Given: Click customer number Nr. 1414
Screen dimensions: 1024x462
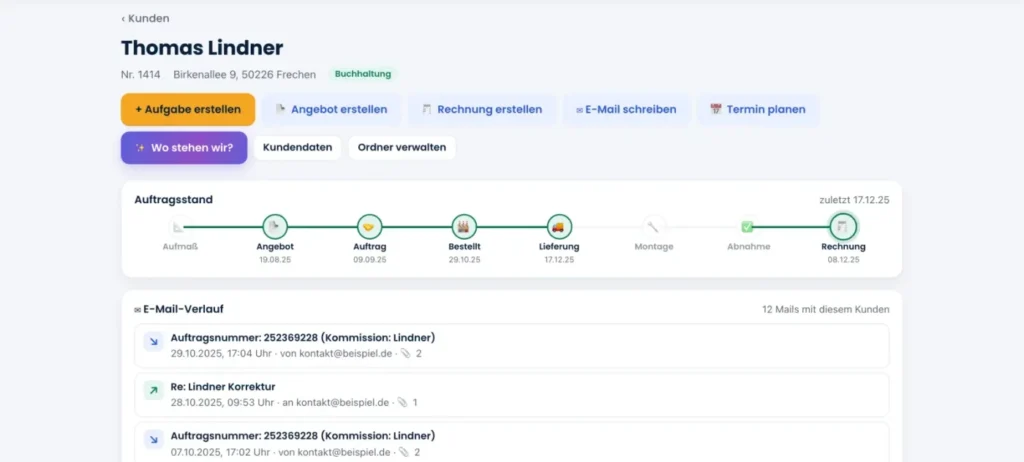Looking at the screenshot, I should (x=140, y=74).
